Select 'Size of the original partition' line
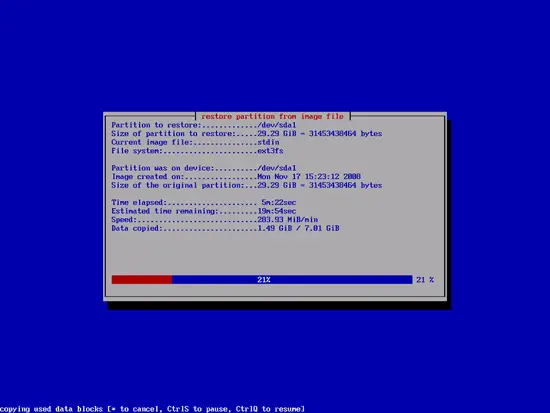This screenshot has height=413, width=550. [247, 185]
